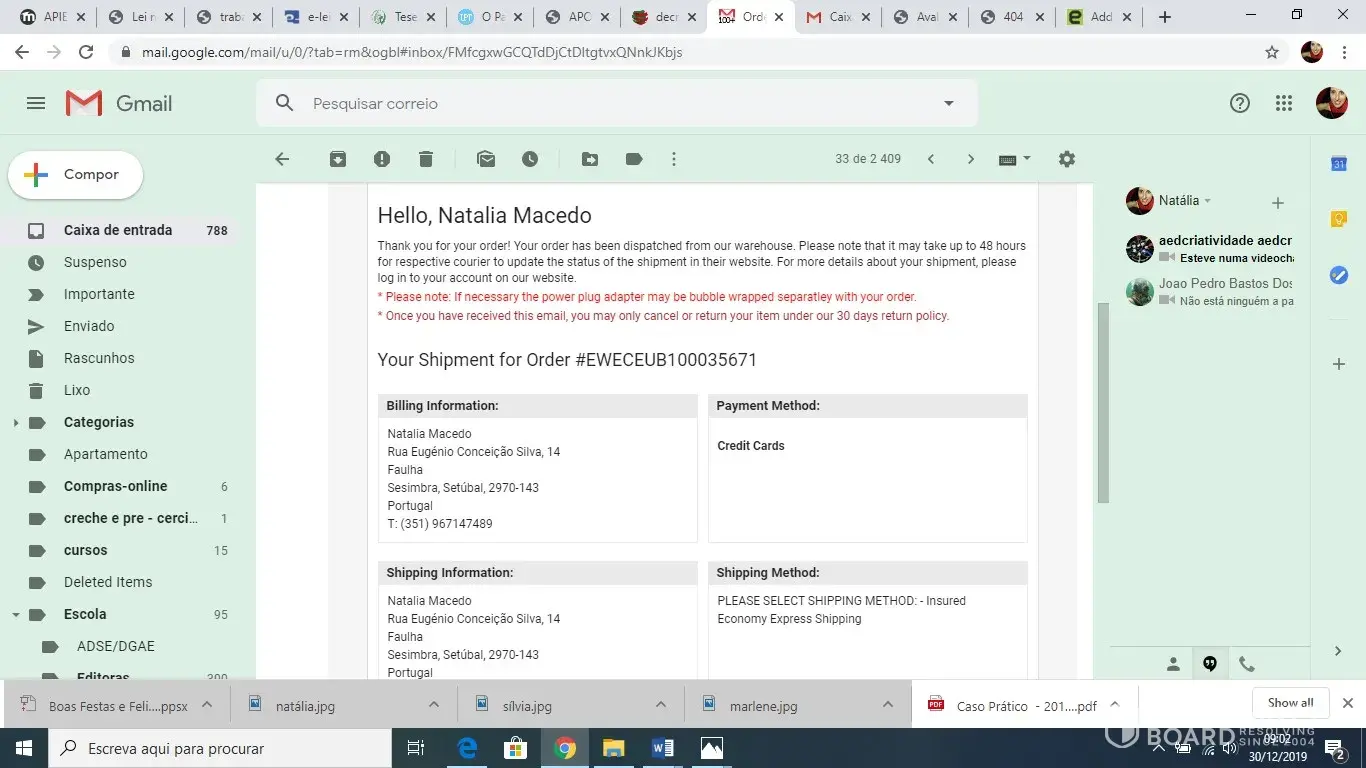This screenshot has height=768, width=1366.
Task: Open Gmail settings gear
Action: (1067, 159)
